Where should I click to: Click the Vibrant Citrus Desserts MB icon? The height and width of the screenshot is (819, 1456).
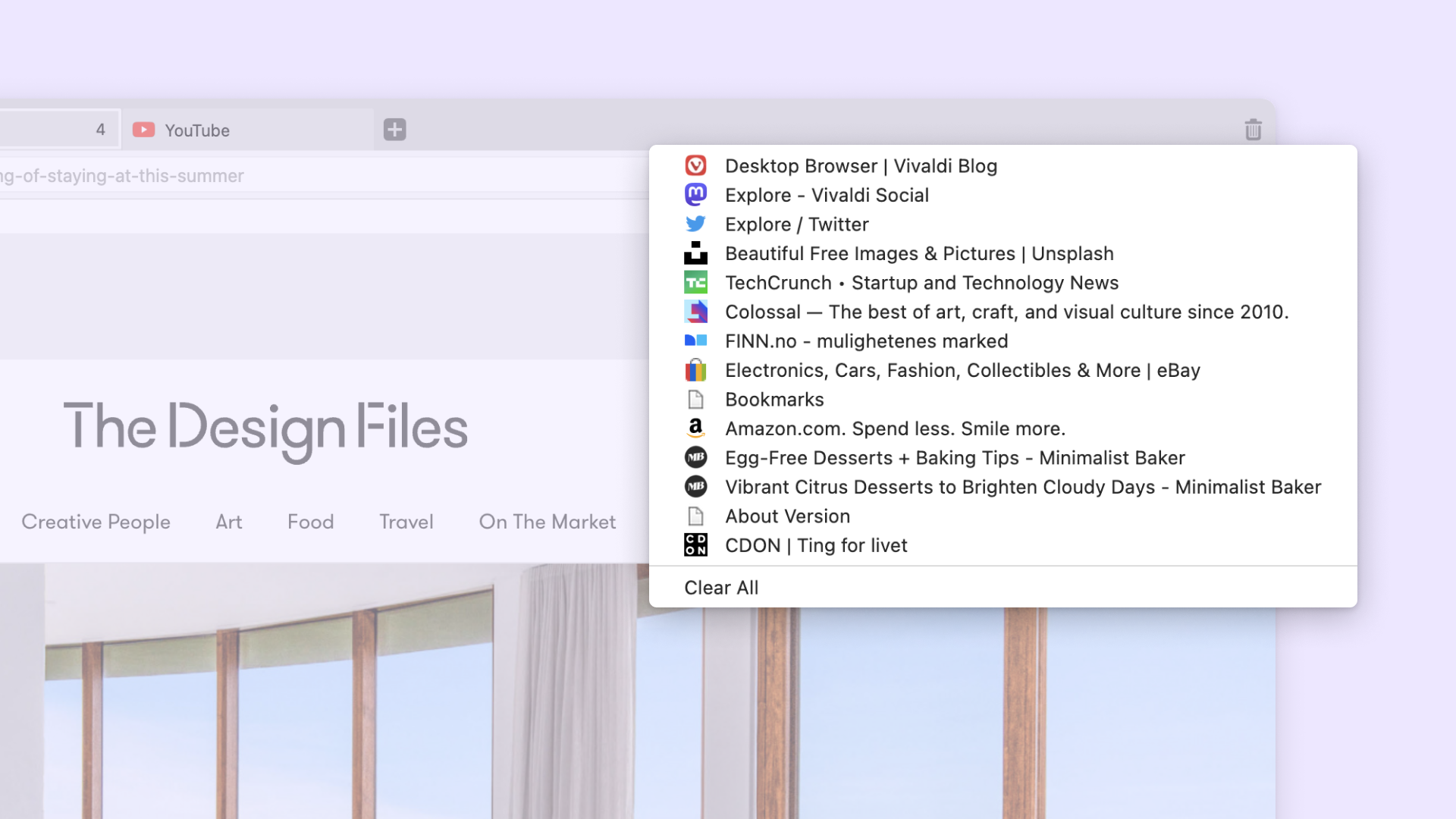(x=695, y=486)
